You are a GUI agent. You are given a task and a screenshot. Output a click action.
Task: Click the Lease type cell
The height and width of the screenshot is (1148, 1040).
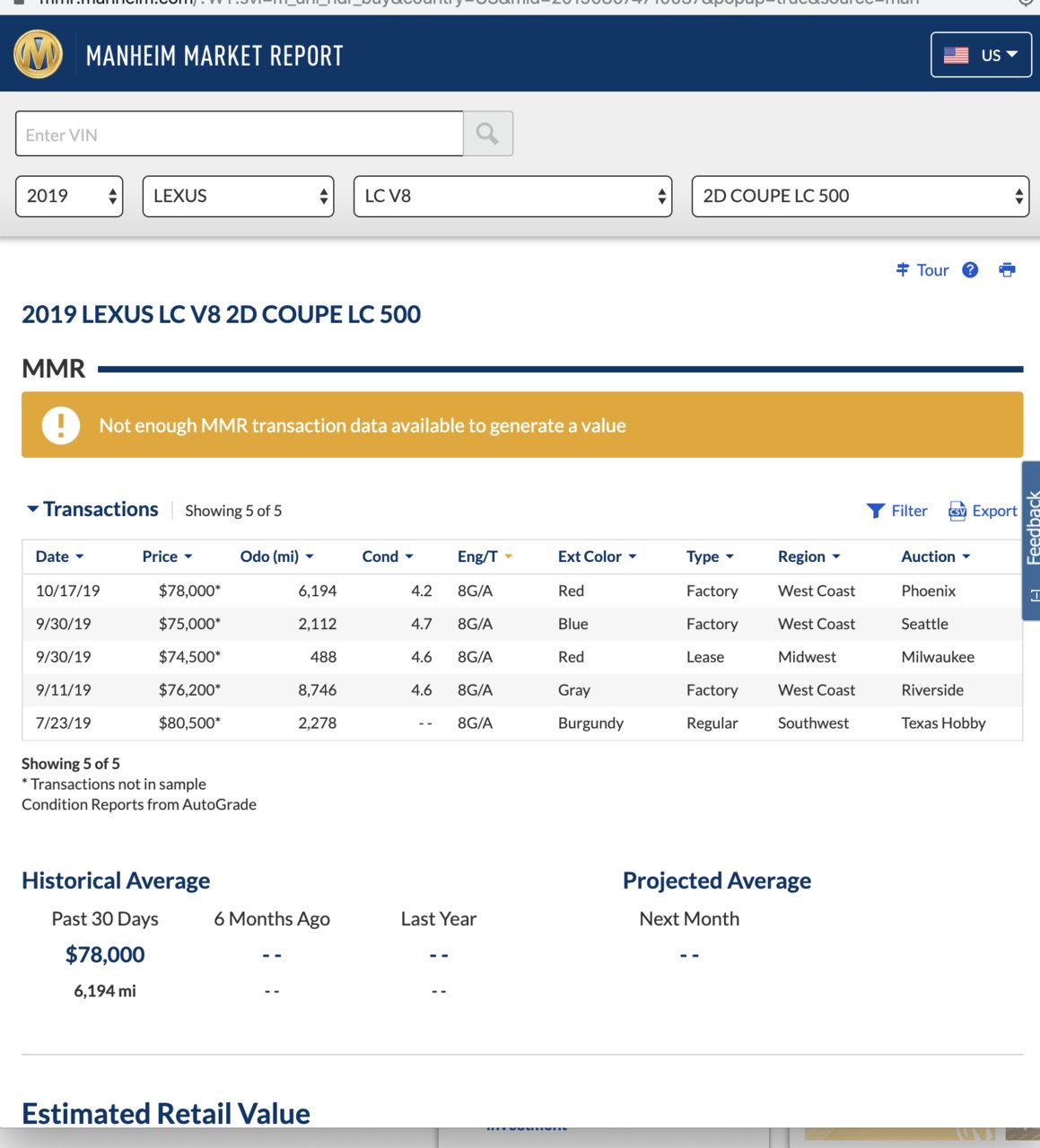tap(704, 657)
